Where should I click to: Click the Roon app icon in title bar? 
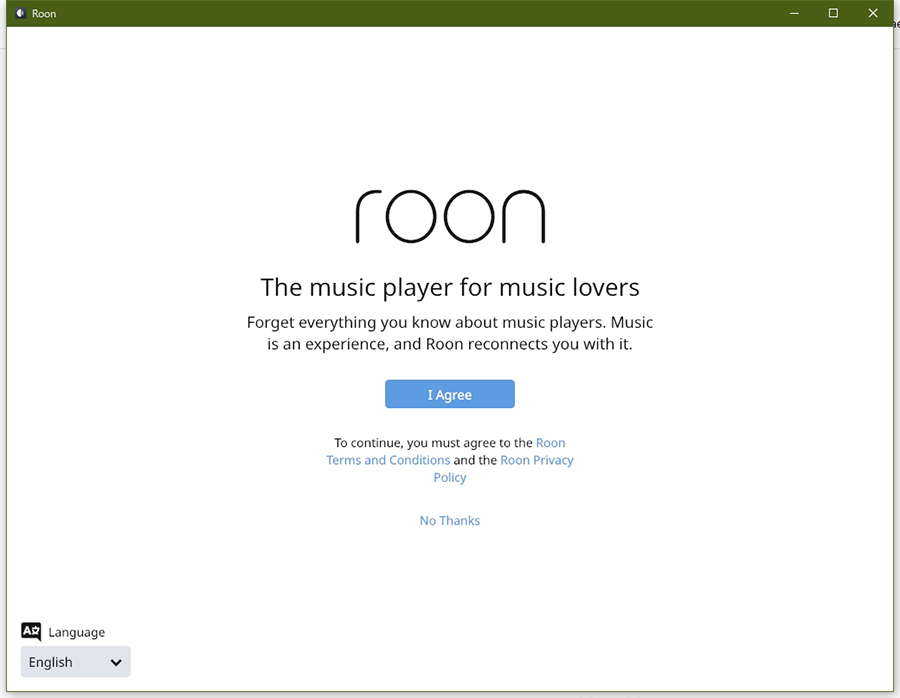pyautogui.click(x=20, y=14)
